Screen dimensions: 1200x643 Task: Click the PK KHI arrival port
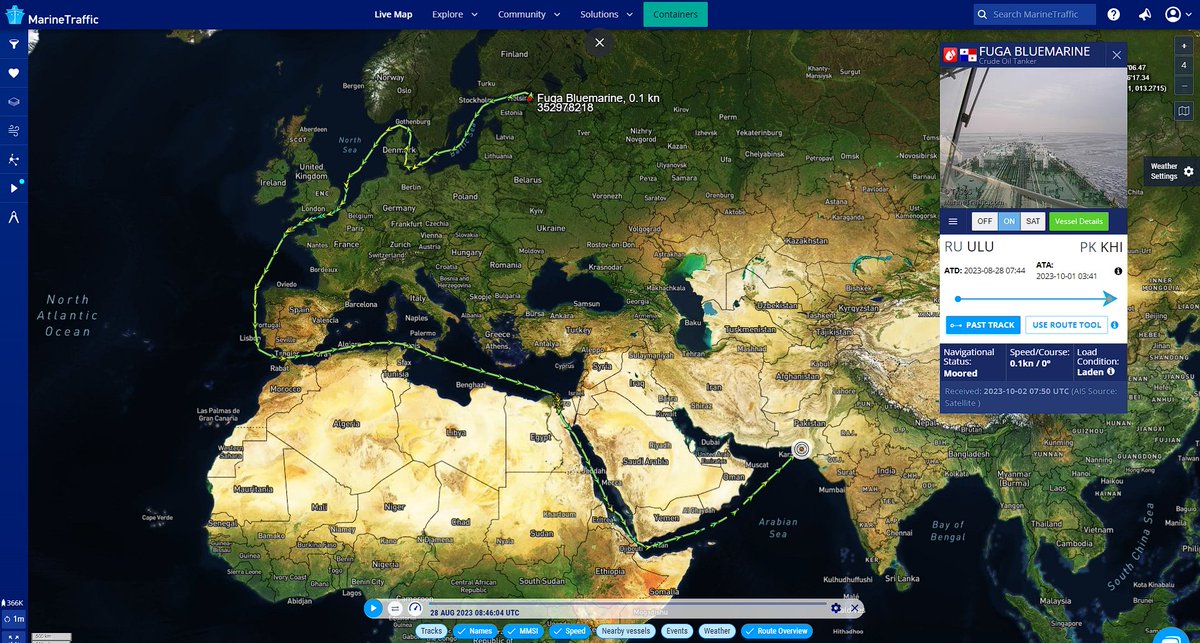click(x=1101, y=247)
